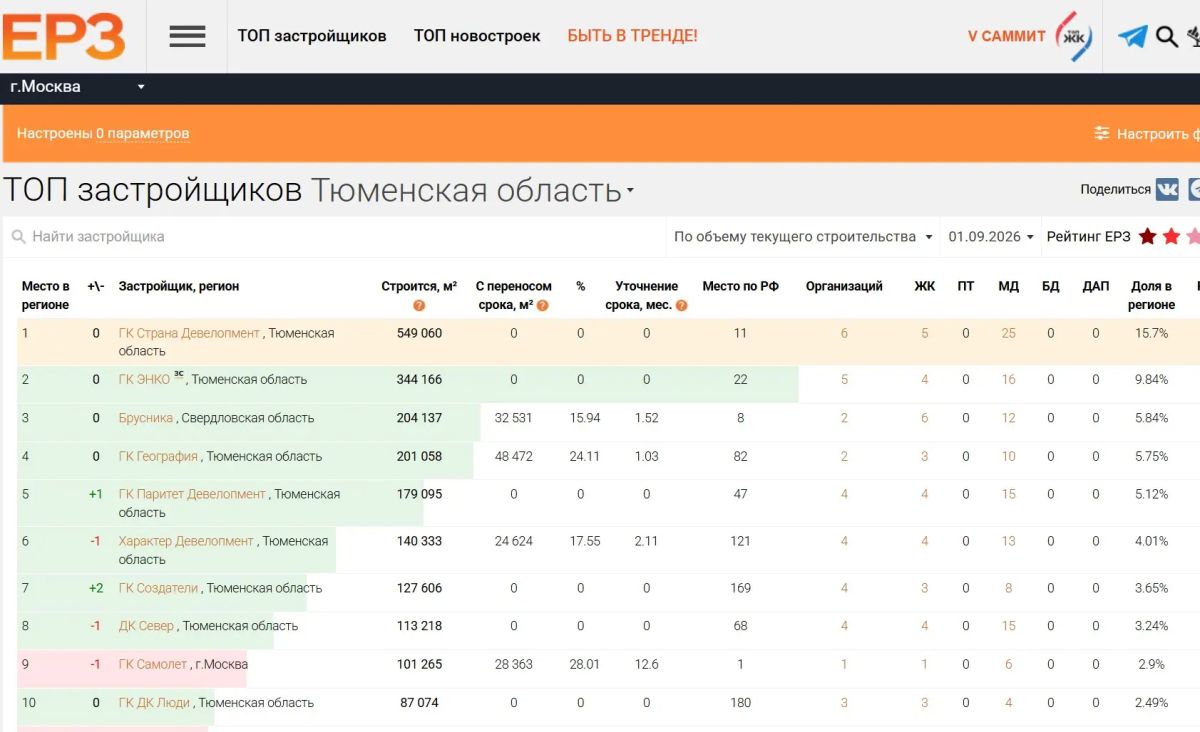The height and width of the screenshot is (732, 1200).
Task: Open ТОП новостроек menu item
Action: tap(477, 36)
